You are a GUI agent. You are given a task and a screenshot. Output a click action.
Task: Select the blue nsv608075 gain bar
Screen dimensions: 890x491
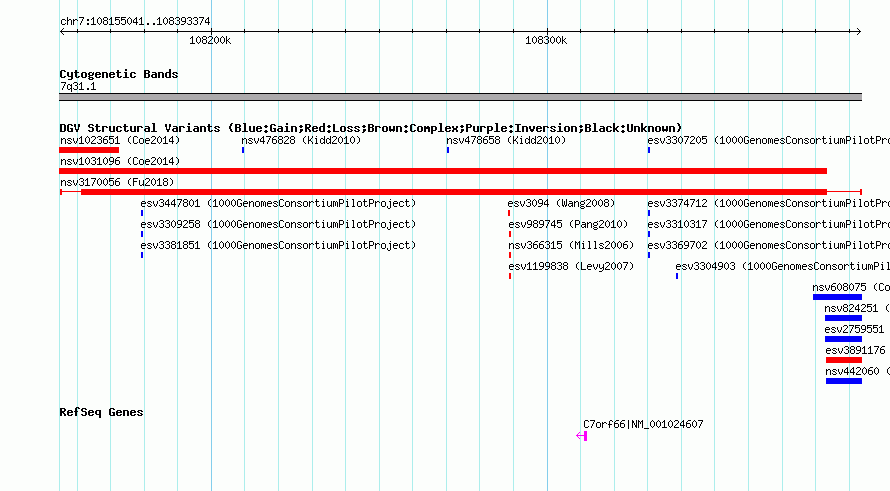(837, 297)
